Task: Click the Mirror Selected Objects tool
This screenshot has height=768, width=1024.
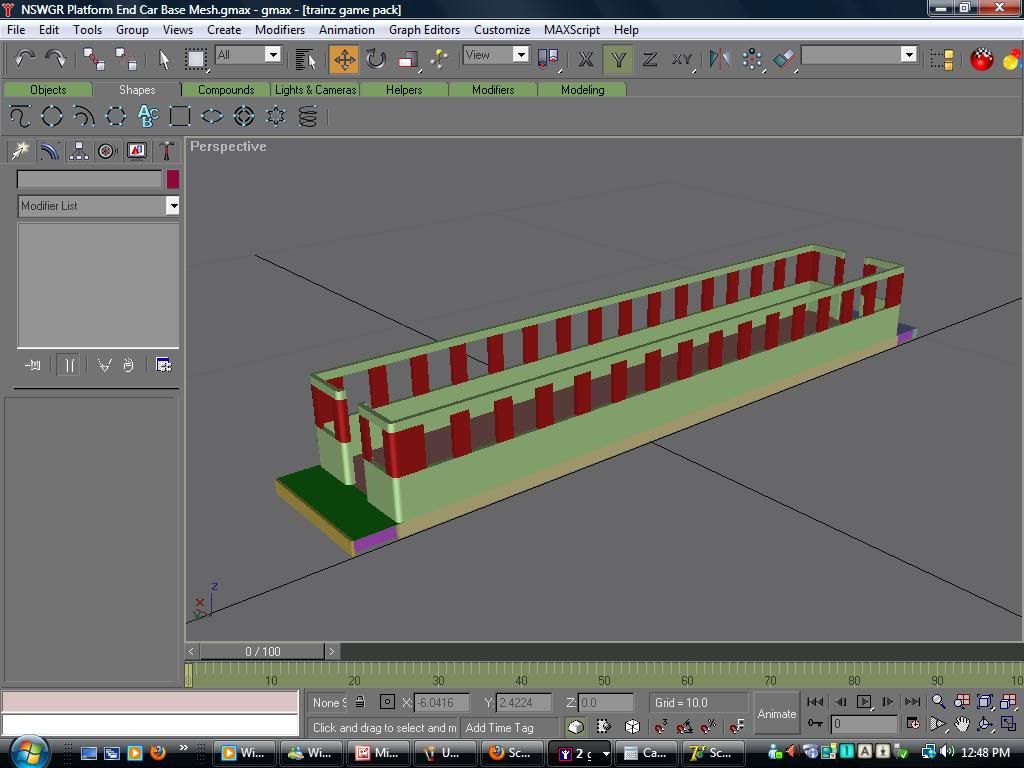Action: pos(719,59)
